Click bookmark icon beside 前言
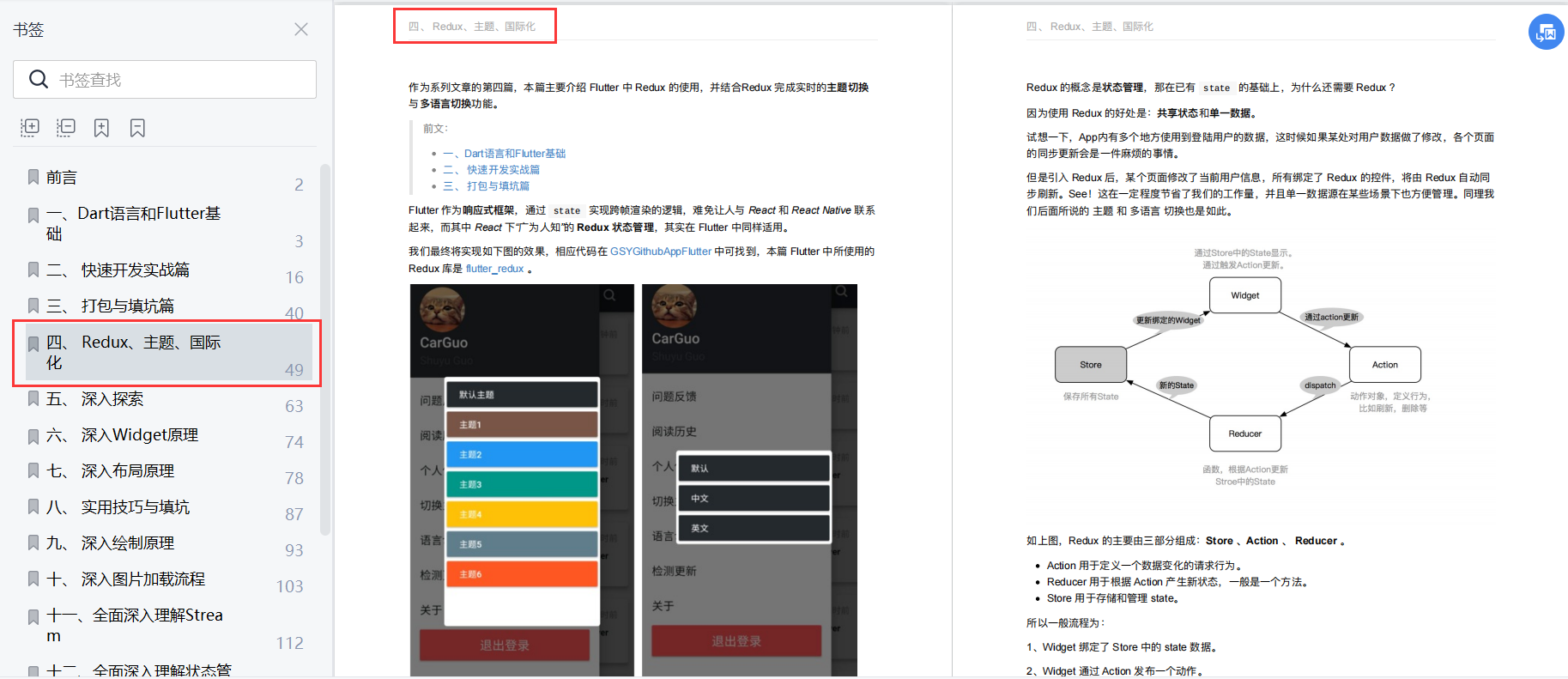The image size is (1568, 679). click(x=33, y=177)
